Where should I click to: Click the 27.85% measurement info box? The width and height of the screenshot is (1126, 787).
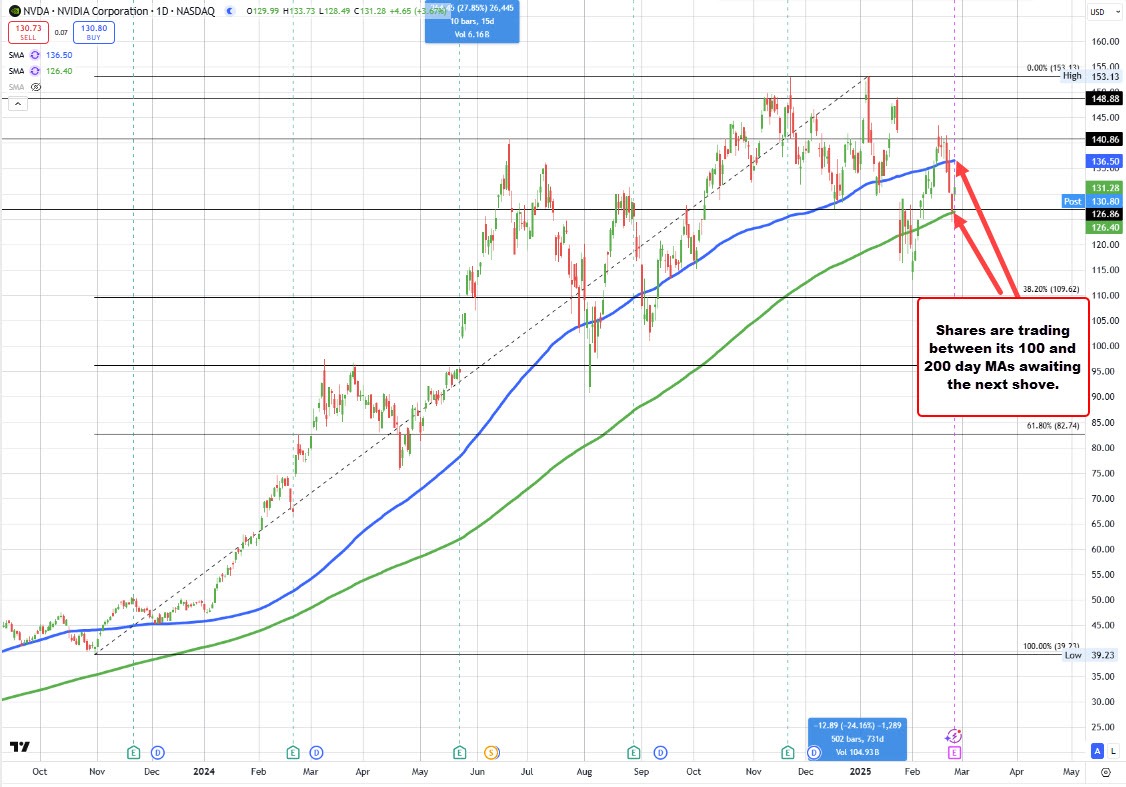[x=472, y=21]
